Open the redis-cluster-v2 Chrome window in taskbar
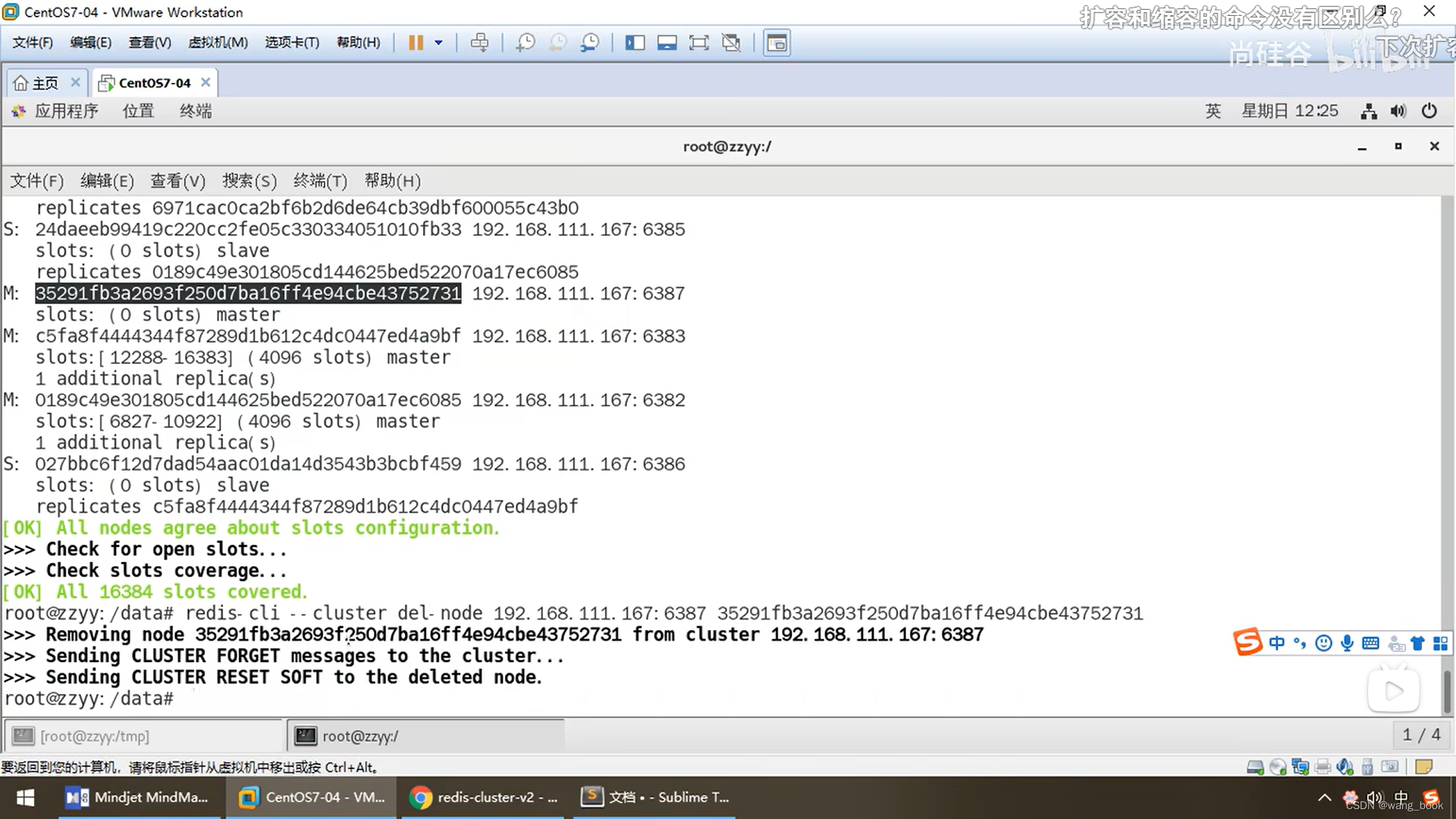The height and width of the screenshot is (819, 1456). pos(485,797)
